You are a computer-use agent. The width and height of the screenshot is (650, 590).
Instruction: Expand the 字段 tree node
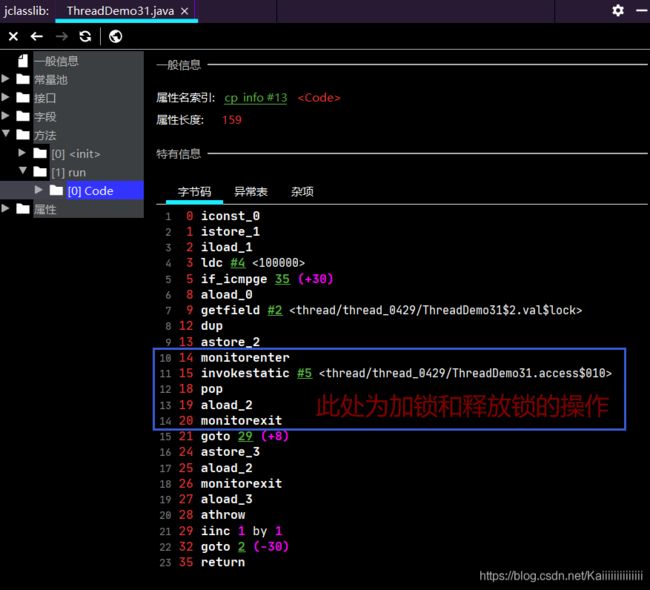[5, 116]
